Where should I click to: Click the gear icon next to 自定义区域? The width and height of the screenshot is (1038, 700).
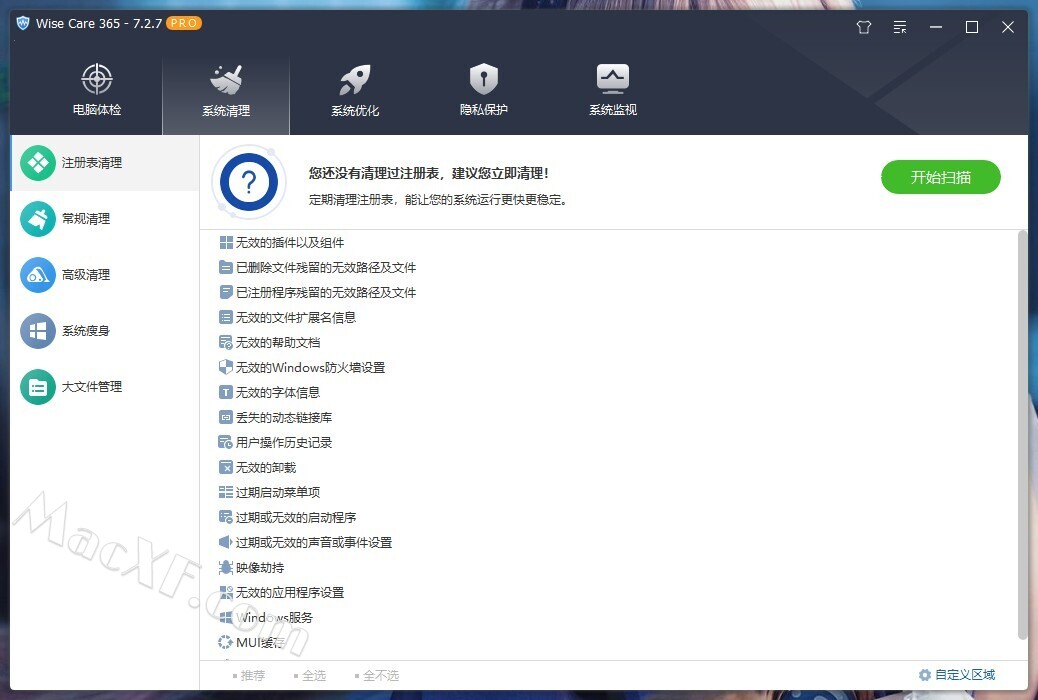click(925, 675)
